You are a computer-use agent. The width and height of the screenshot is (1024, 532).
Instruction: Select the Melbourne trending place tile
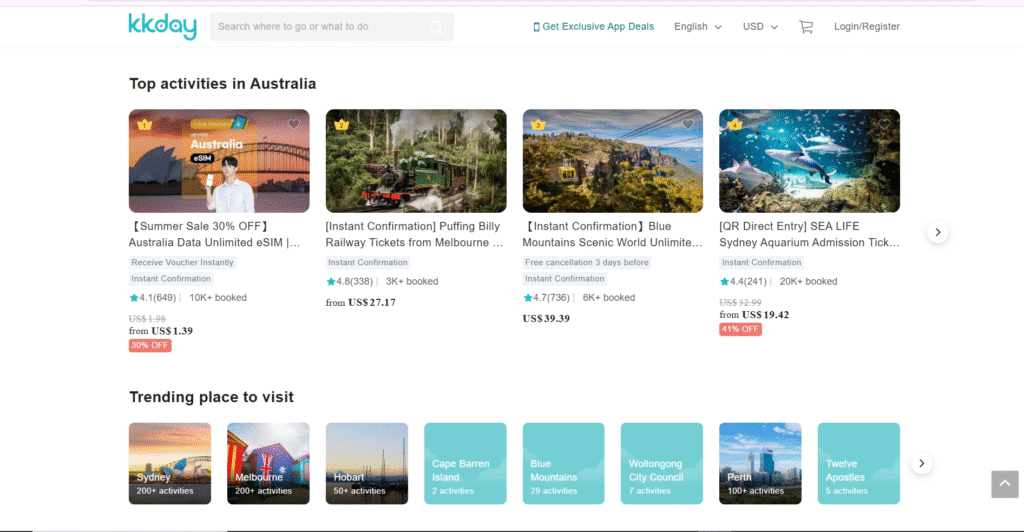pyautogui.click(x=268, y=463)
